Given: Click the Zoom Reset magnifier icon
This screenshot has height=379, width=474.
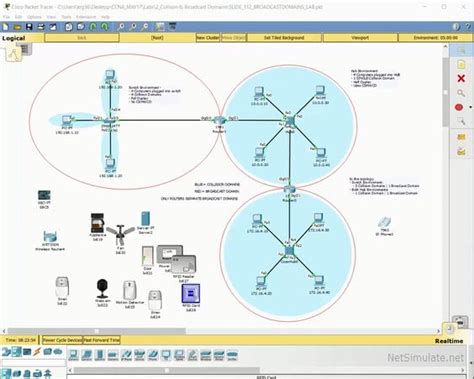Looking at the screenshot, I should (133, 27).
